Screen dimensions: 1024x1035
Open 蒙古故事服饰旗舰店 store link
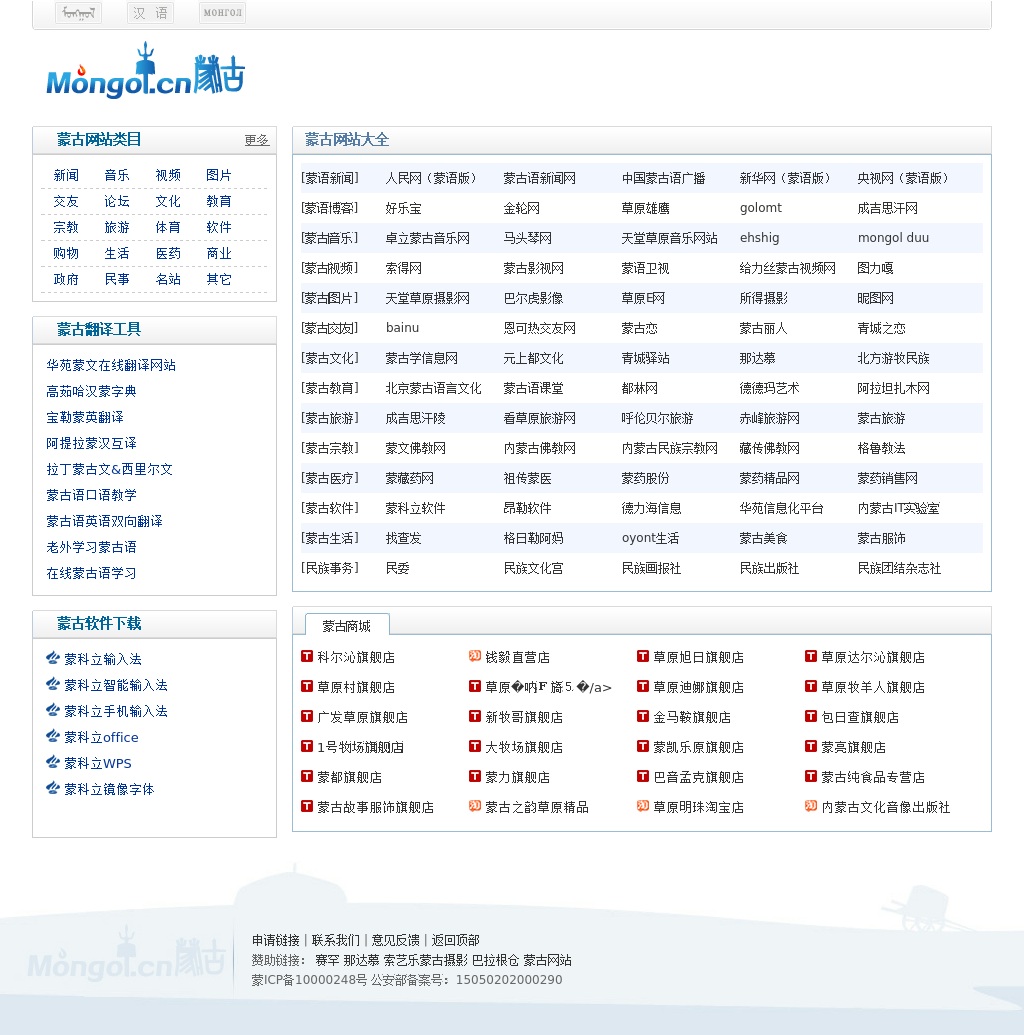tap(375, 807)
